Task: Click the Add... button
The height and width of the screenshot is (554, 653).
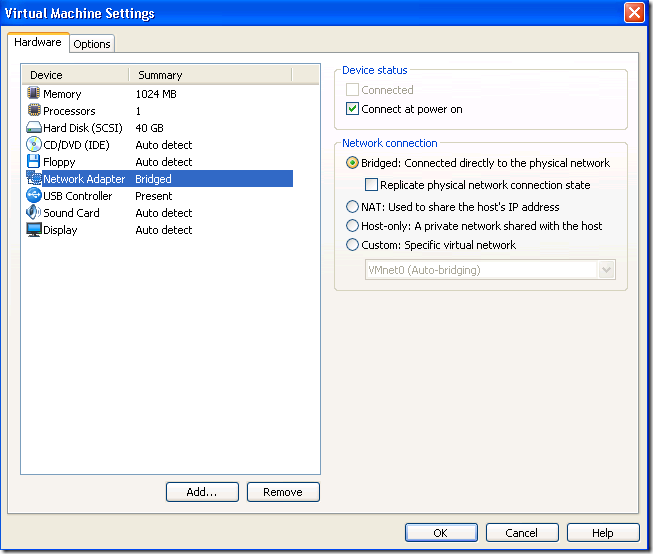Action: [x=202, y=492]
